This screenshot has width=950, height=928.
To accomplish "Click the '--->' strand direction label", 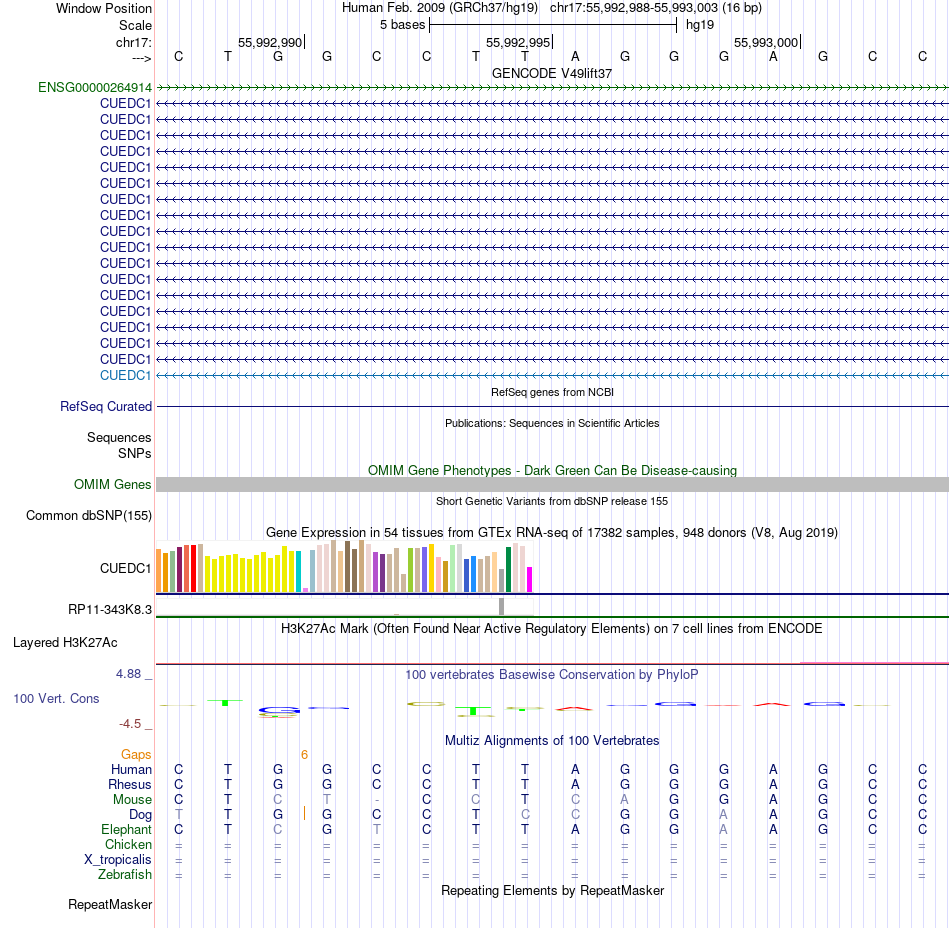I will coord(141,58).
